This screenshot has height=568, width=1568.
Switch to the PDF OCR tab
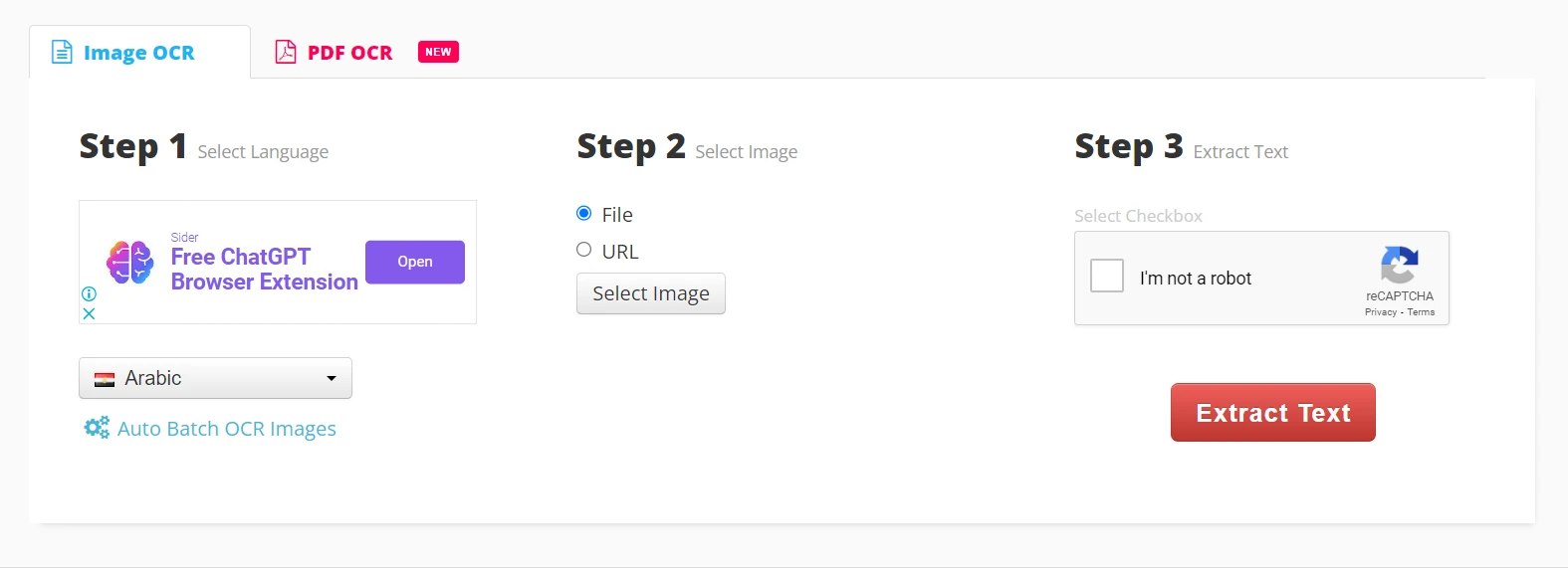pyautogui.click(x=349, y=53)
